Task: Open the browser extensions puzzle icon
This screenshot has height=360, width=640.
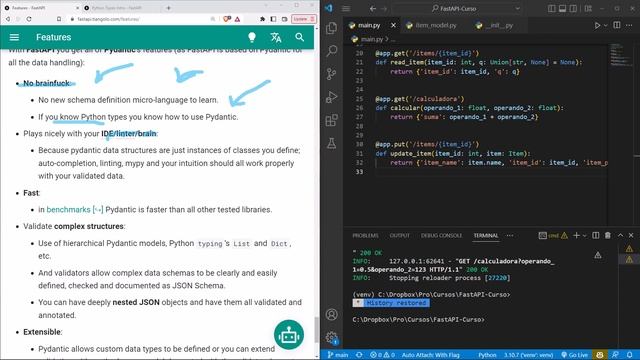Action: click(x=262, y=19)
